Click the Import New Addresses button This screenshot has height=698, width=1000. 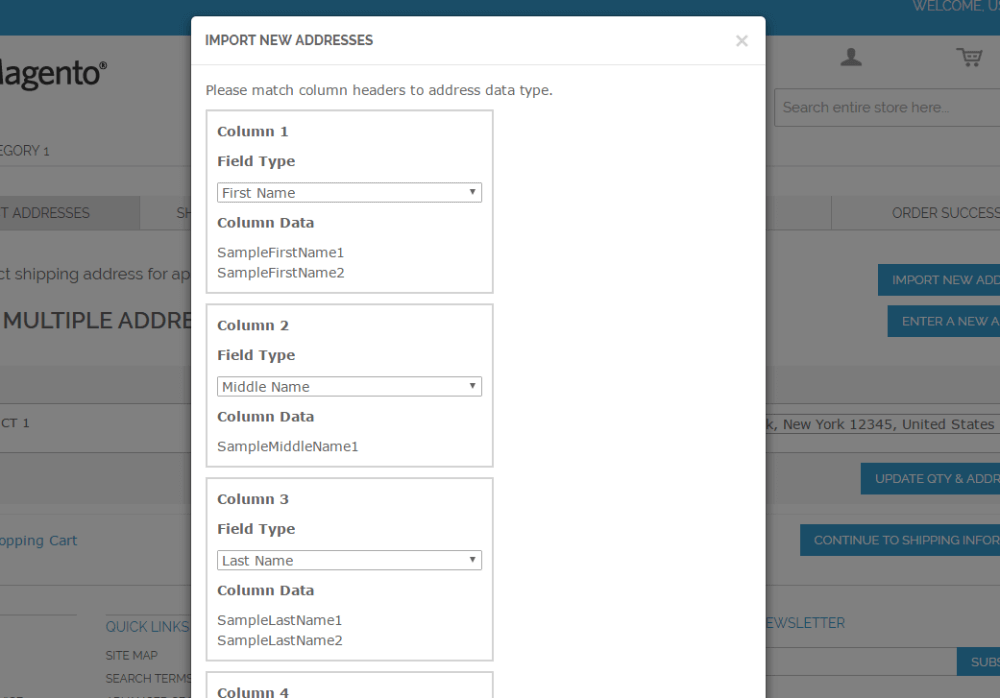(x=940, y=280)
